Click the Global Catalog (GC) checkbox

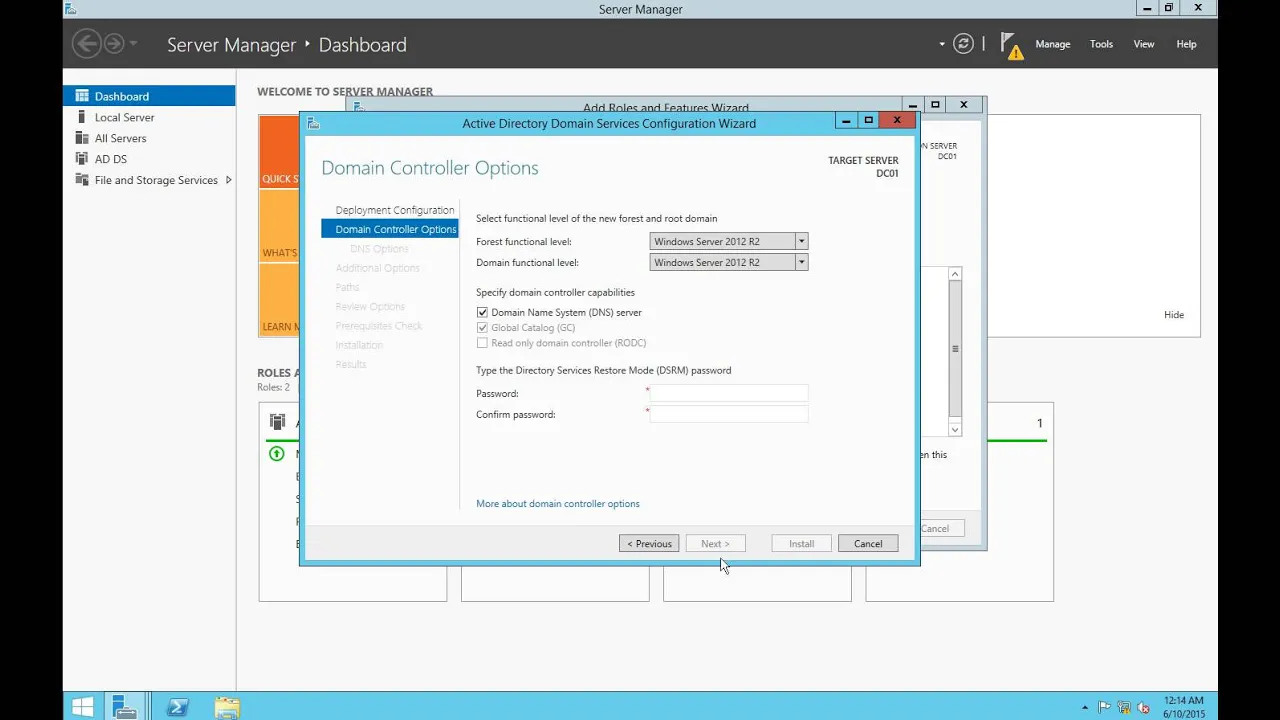point(482,328)
